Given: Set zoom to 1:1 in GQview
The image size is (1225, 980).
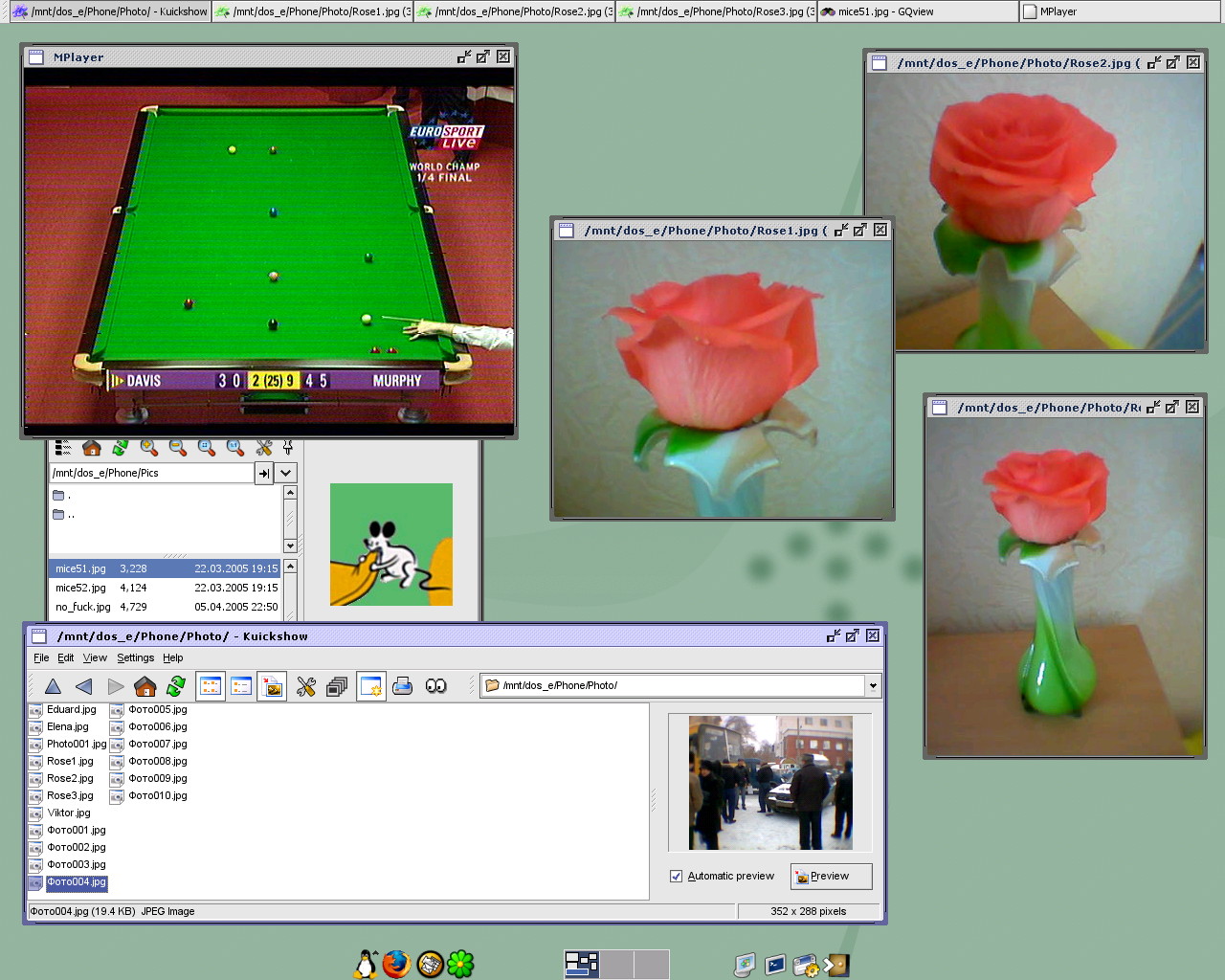Looking at the screenshot, I should click(235, 448).
